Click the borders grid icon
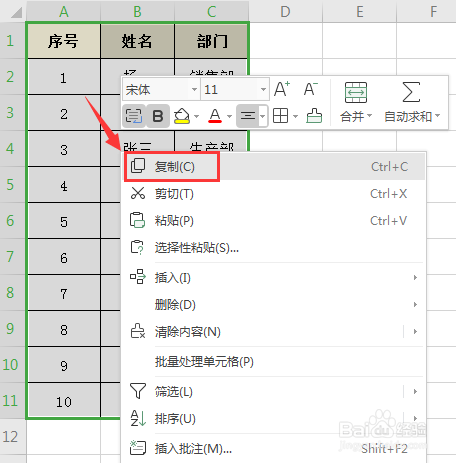This screenshot has height=463, width=456. tap(280, 116)
